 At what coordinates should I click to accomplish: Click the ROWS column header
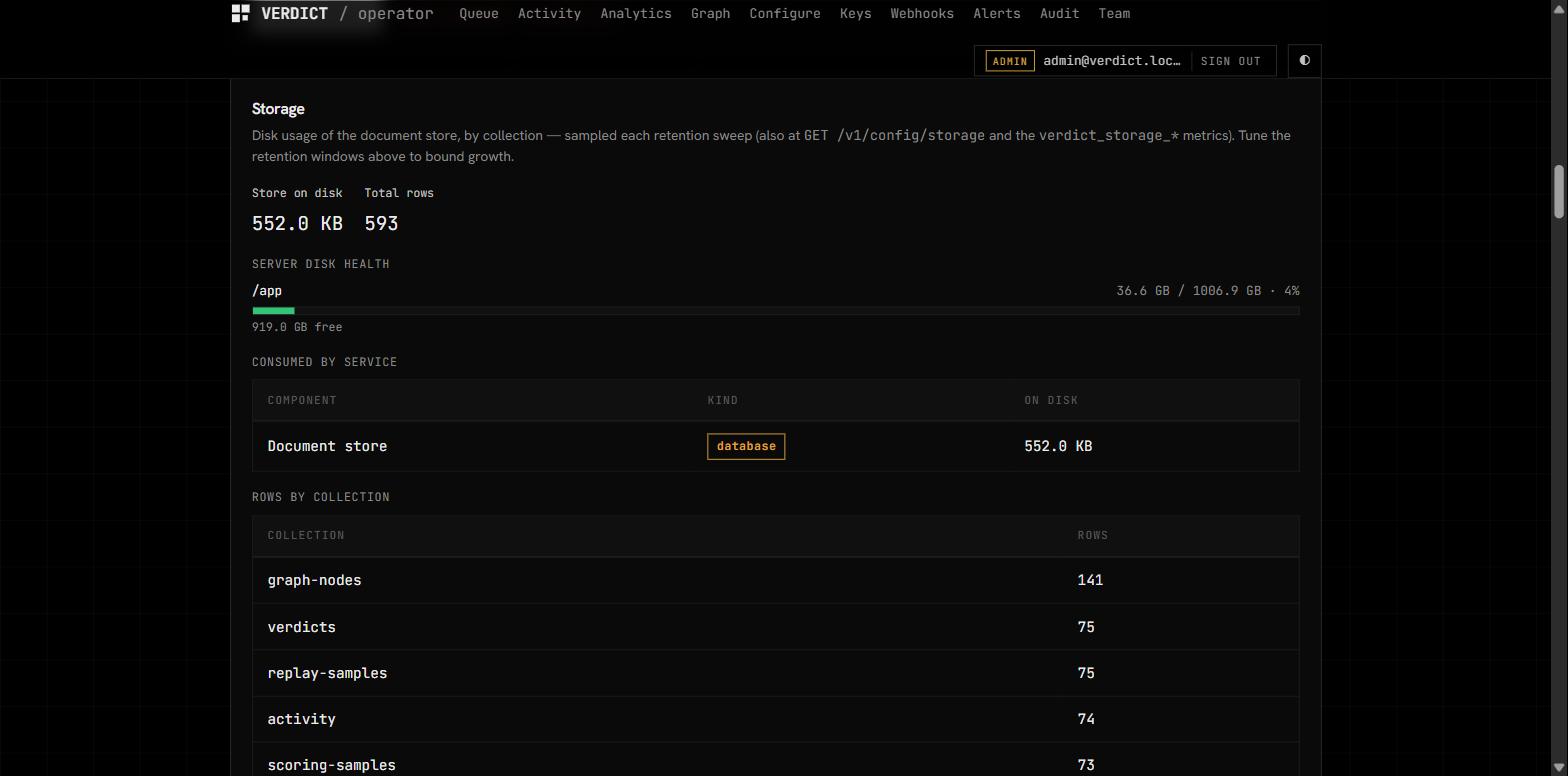tap(1093, 535)
